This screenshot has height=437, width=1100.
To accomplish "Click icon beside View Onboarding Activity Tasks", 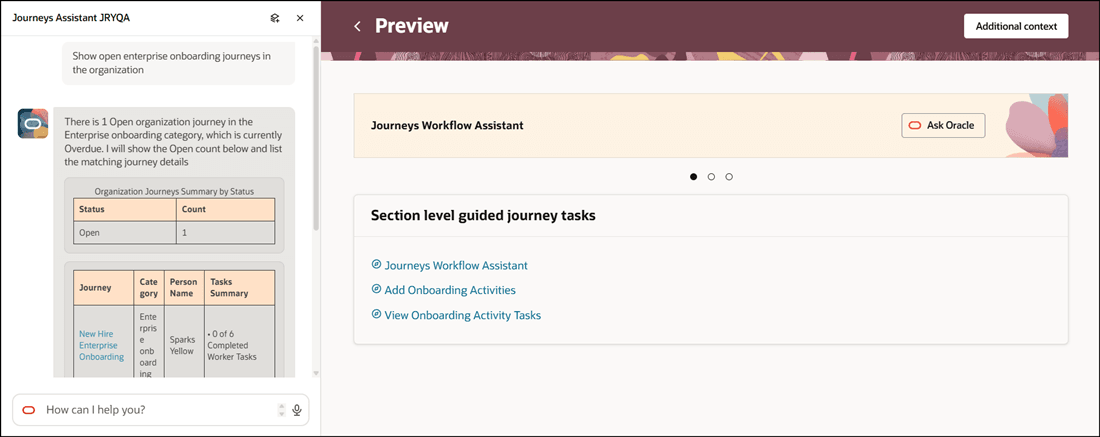I will tap(376, 314).
